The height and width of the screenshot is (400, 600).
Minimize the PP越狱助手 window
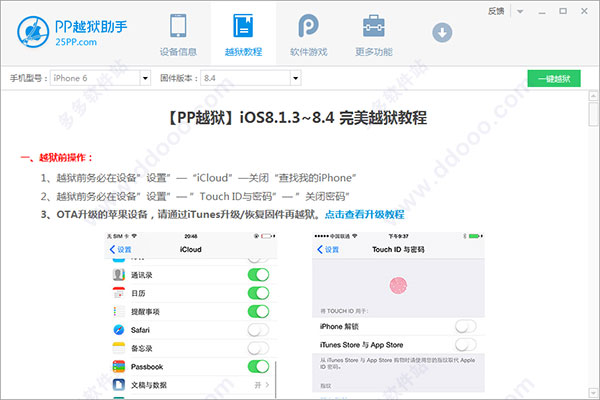pos(542,11)
